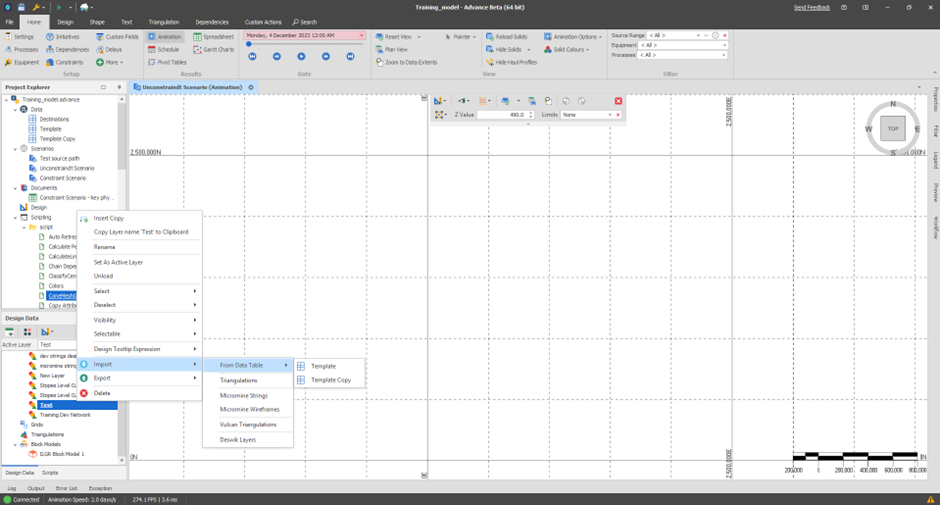
Task: Select Template Copy from data table submenu
Action: [x=330, y=380]
